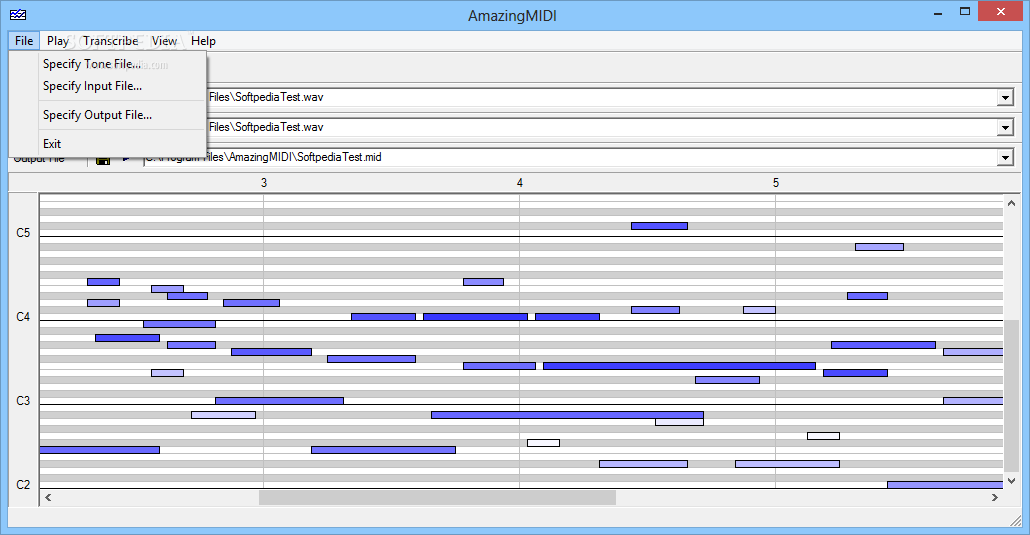The height and width of the screenshot is (535, 1030).
Task: Click the C3 pitch label
Action: click(x=23, y=401)
